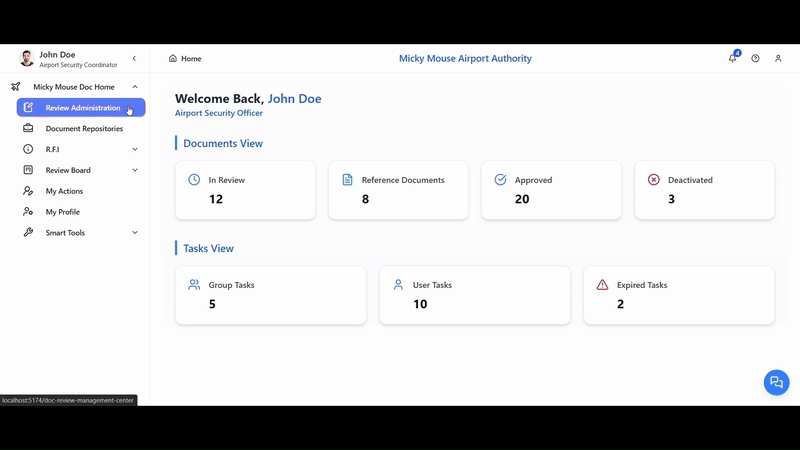Click the Micky Mouse Airport Authority title
The height and width of the screenshot is (450, 800).
[x=465, y=58]
